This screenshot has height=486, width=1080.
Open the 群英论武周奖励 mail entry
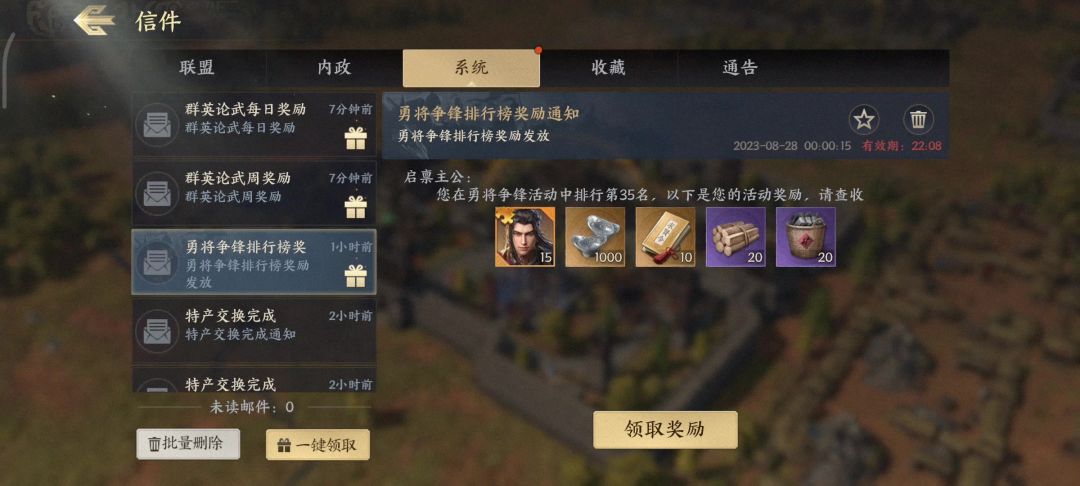coord(254,193)
